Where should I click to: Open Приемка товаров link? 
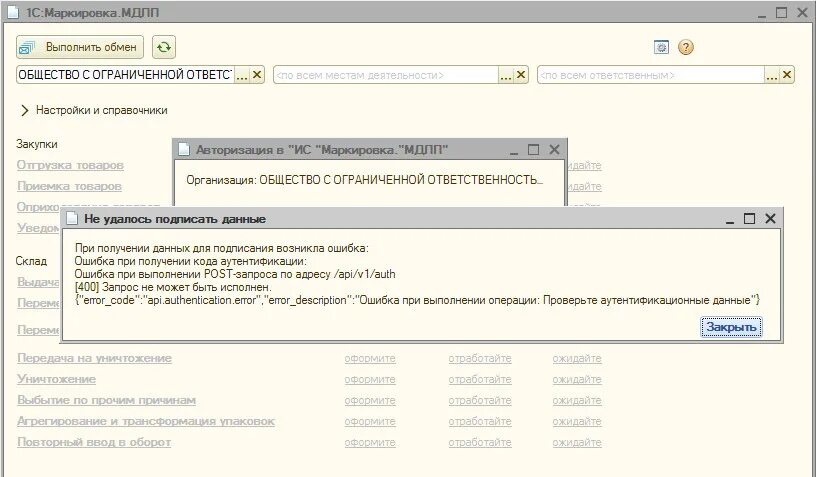coord(69,186)
